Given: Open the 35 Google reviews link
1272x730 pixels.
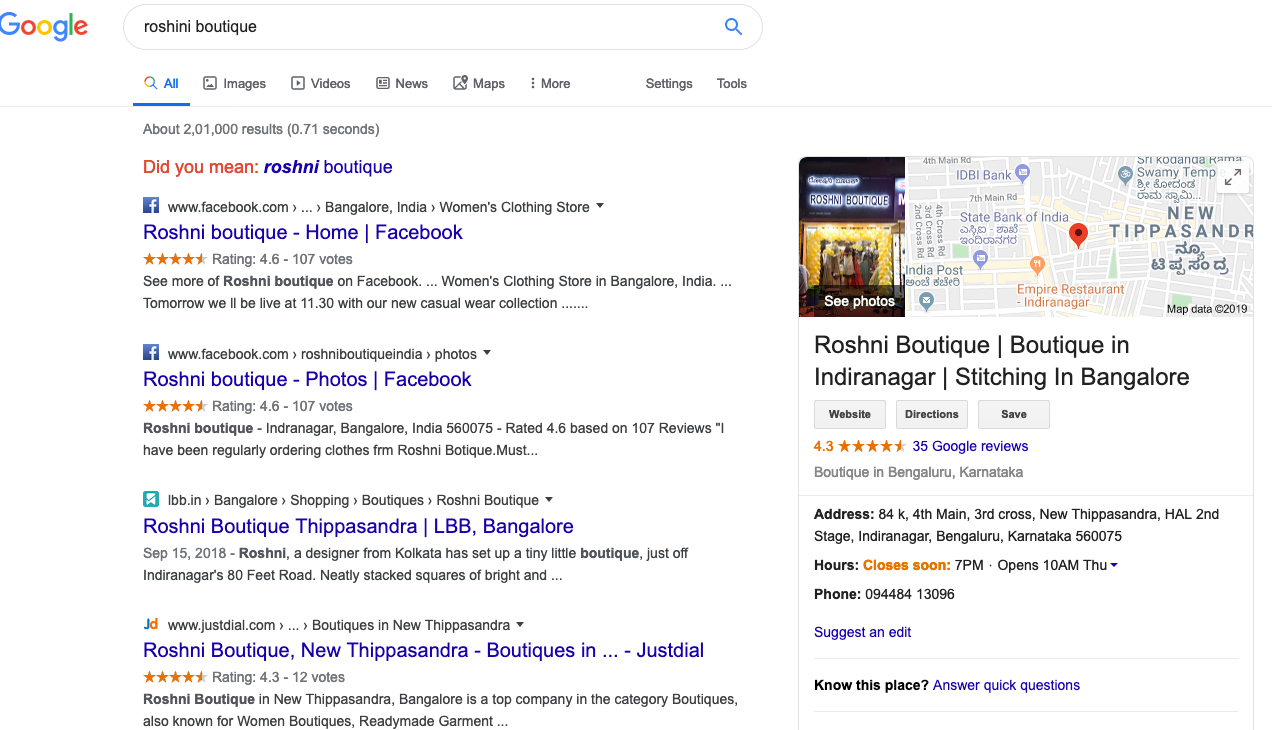Looking at the screenshot, I should click(x=970, y=446).
